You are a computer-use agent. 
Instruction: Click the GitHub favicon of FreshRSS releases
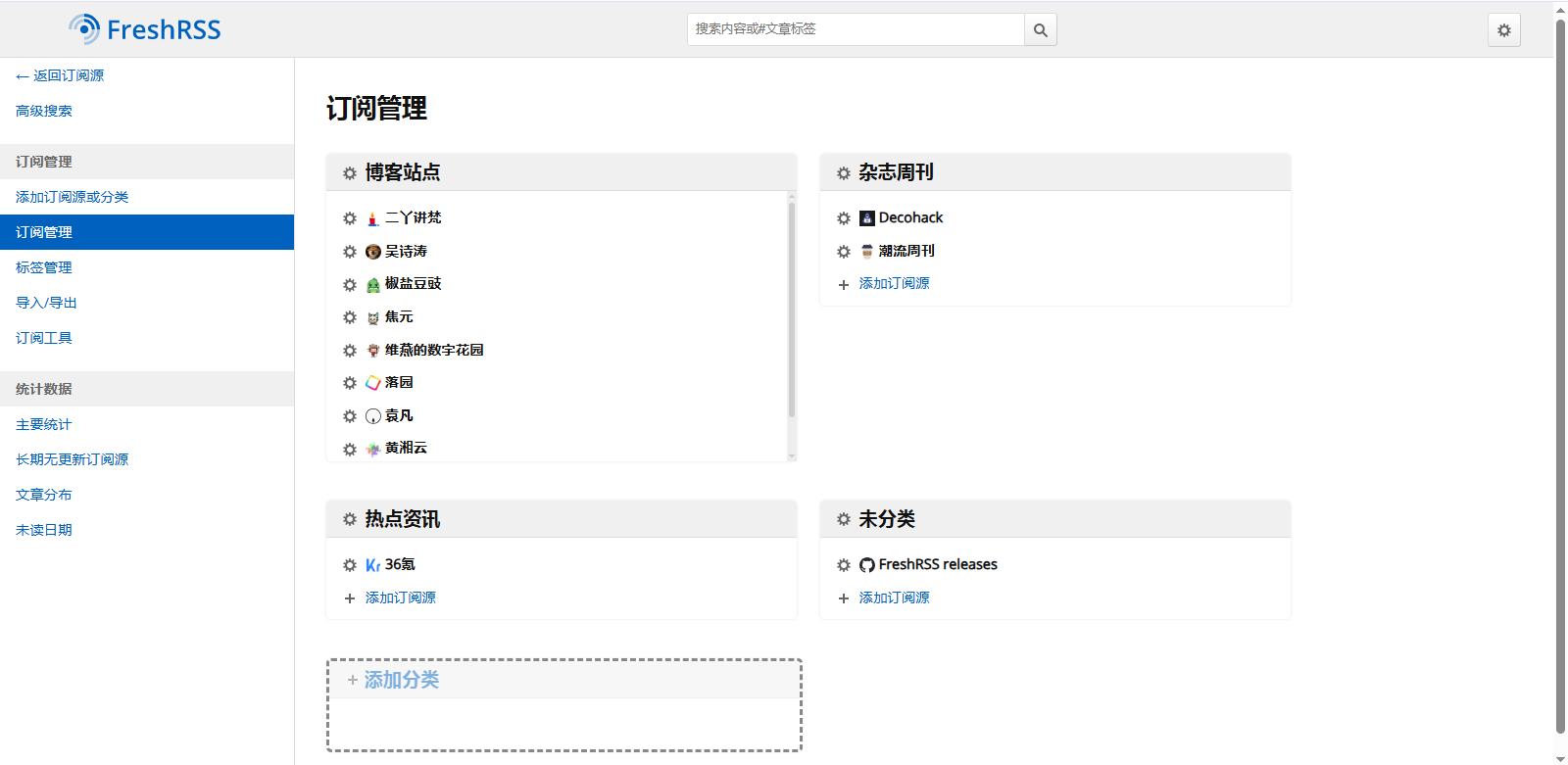[x=867, y=565]
